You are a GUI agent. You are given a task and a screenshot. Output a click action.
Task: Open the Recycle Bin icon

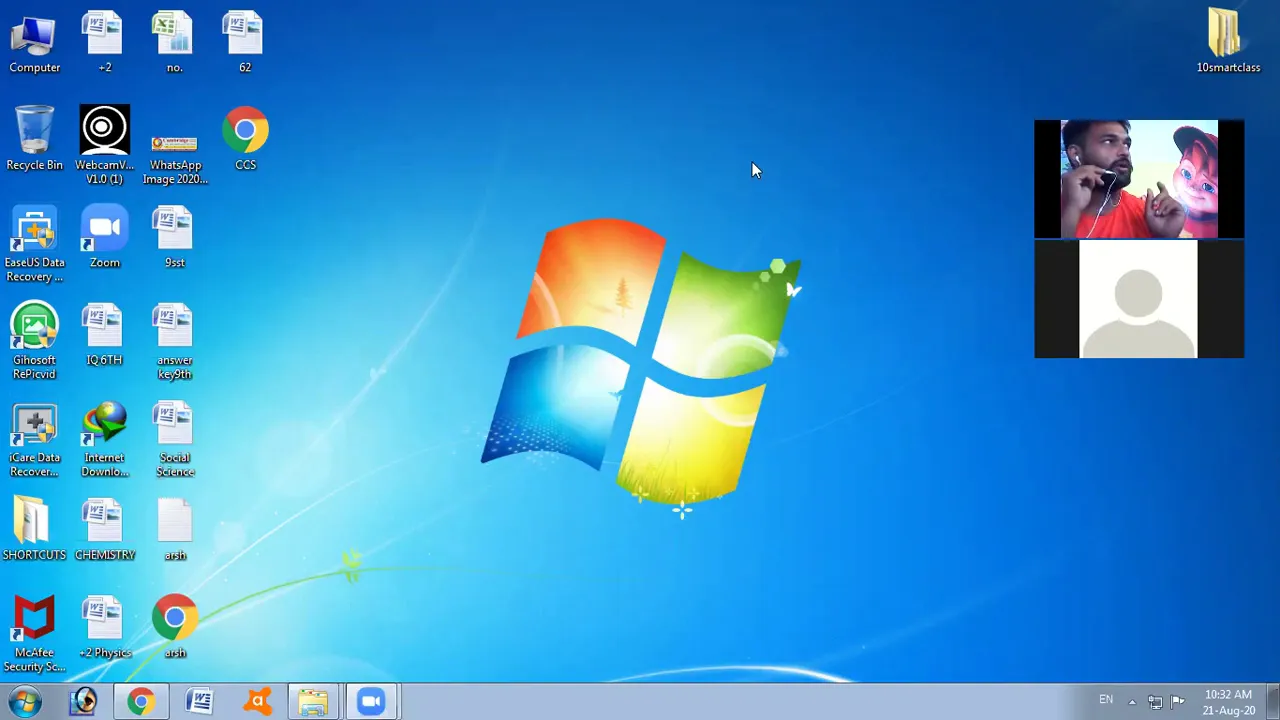tap(34, 139)
